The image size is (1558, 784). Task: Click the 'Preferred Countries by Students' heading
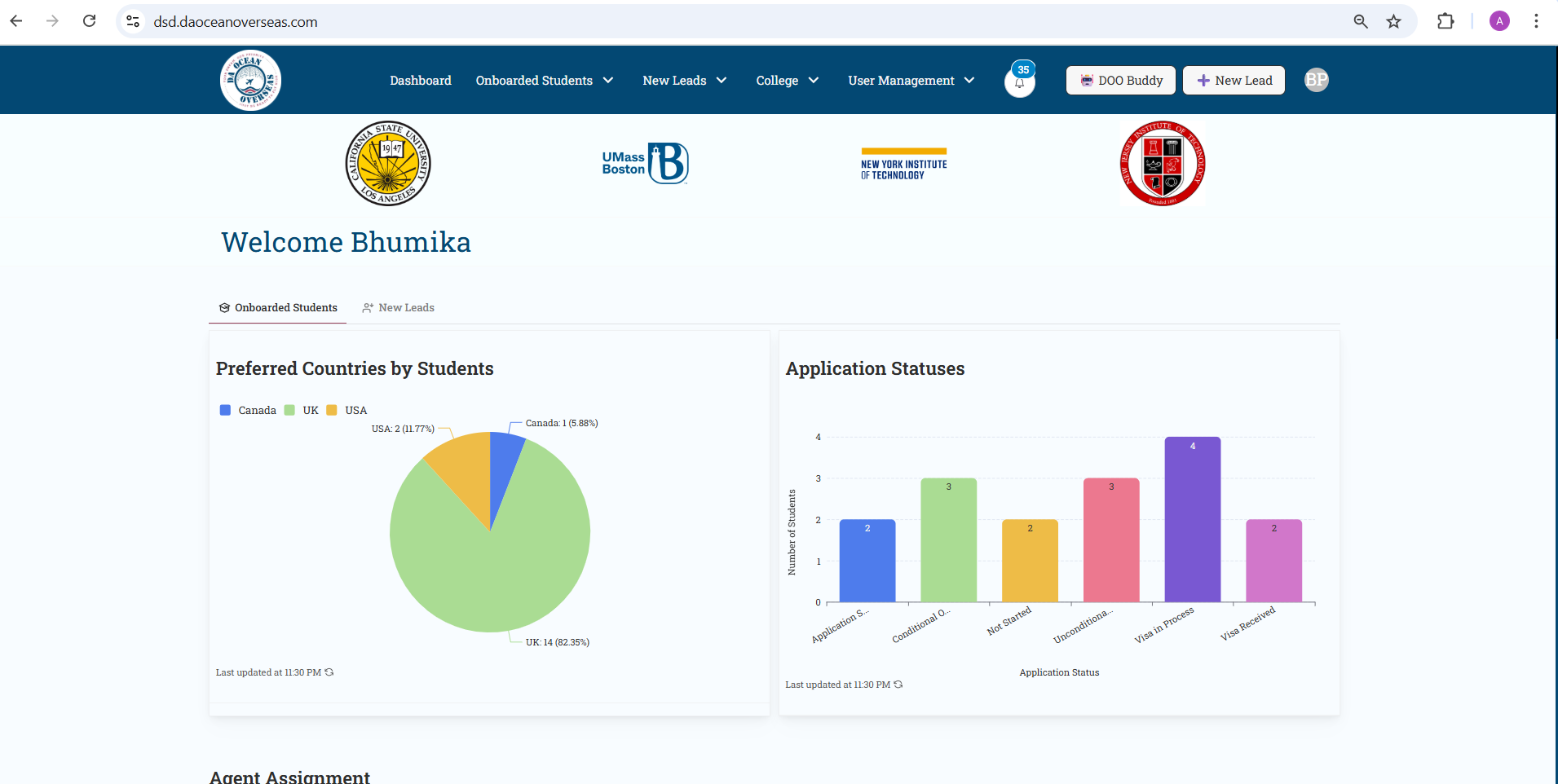pyautogui.click(x=355, y=368)
